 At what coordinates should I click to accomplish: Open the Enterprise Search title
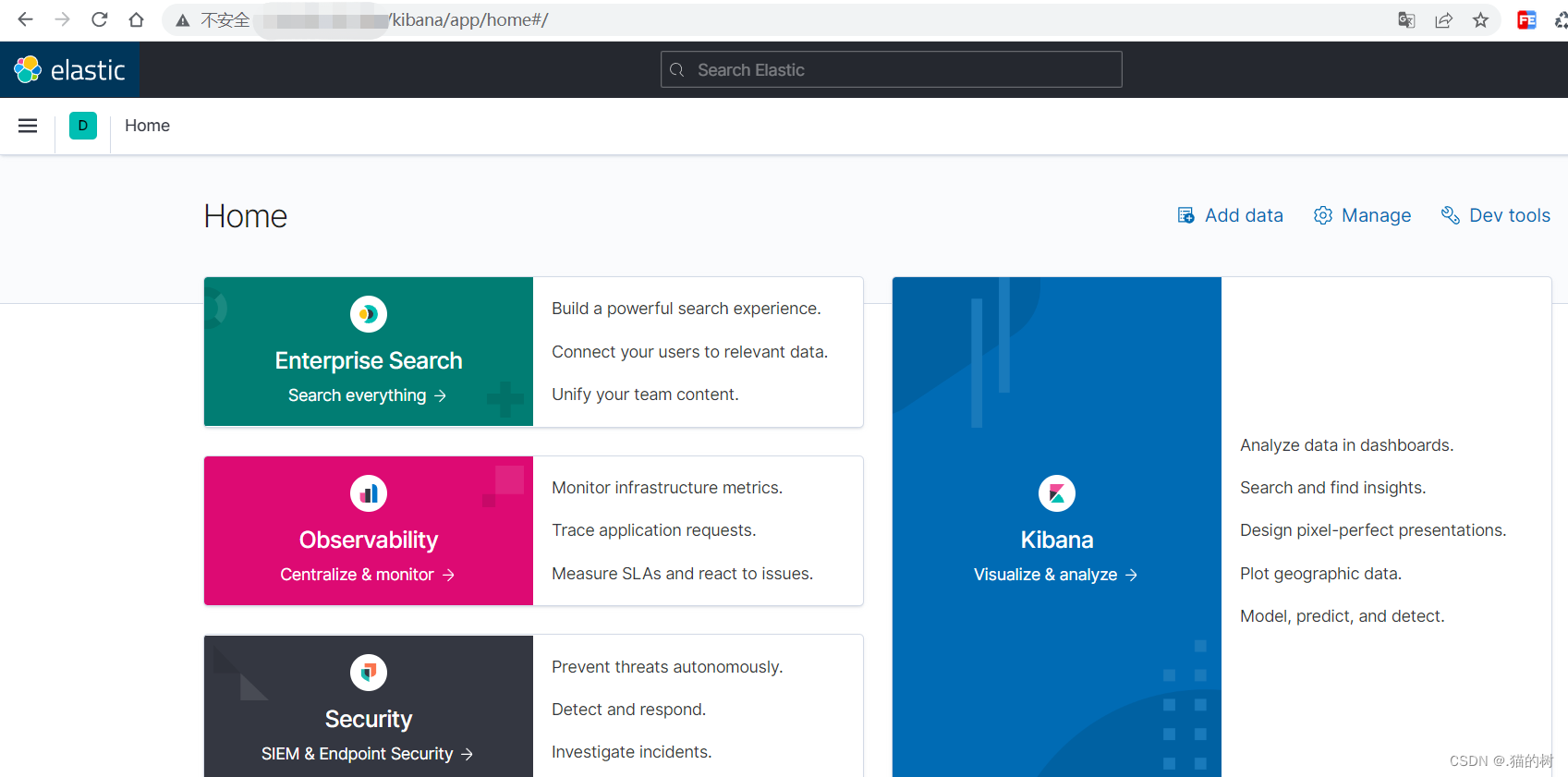369,360
